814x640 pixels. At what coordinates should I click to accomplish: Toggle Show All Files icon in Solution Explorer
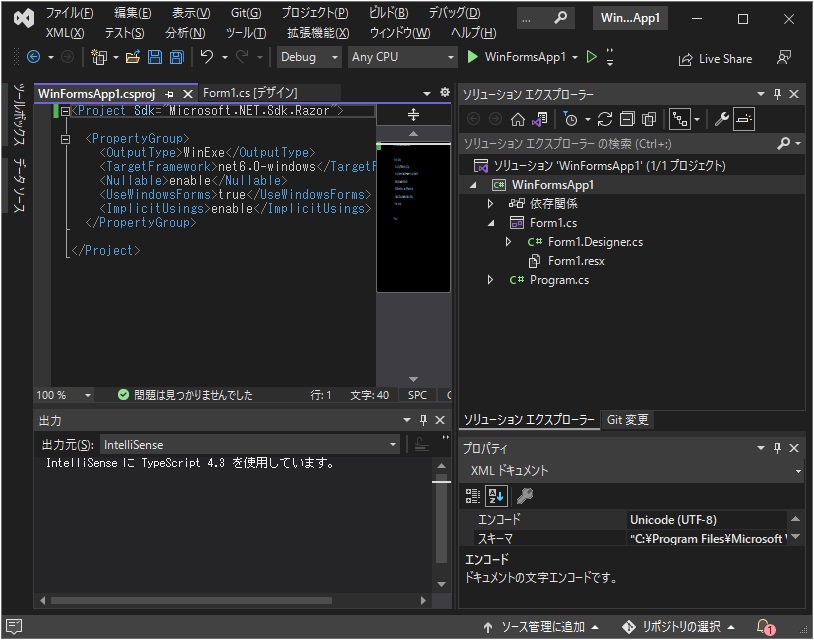coord(649,119)
